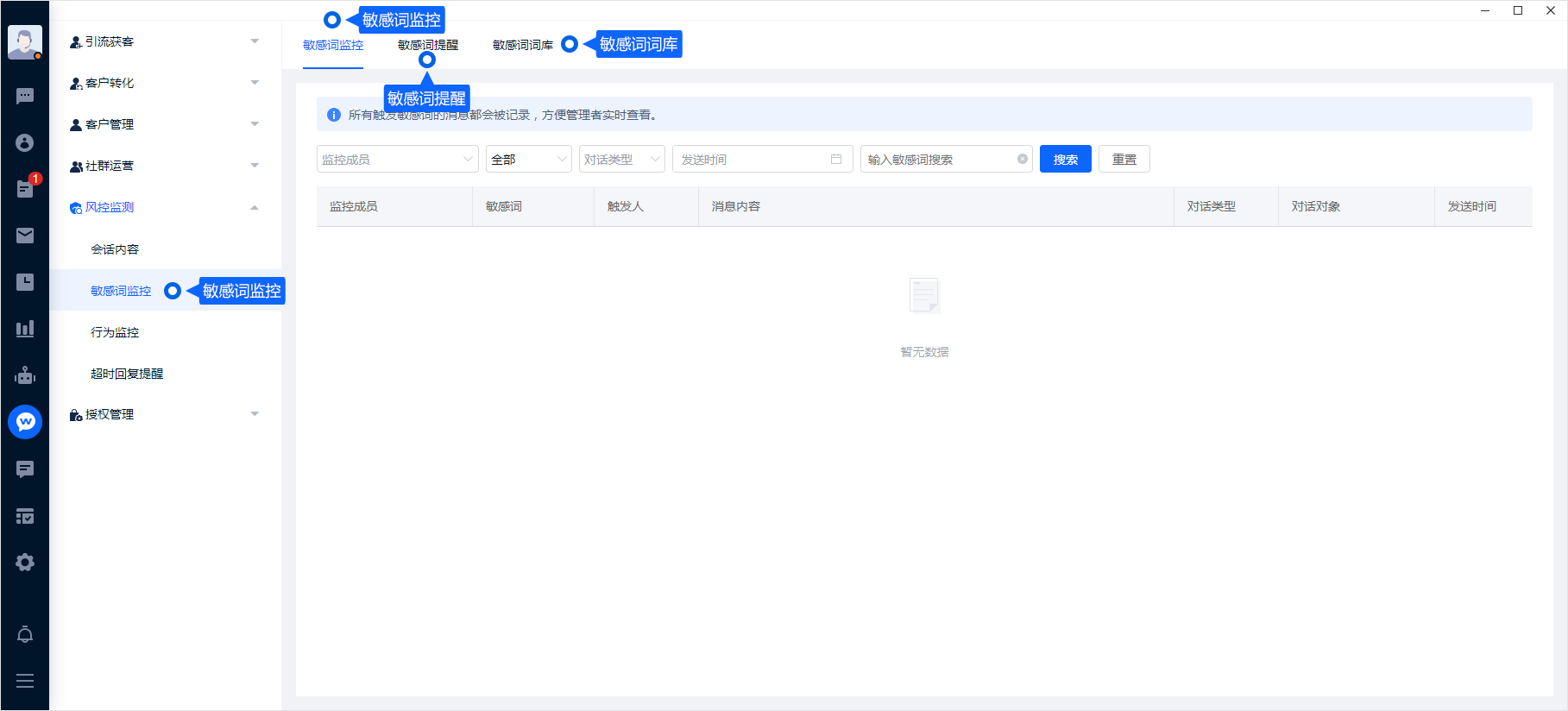Open the bar chart statistics icon
This screenshot has width=1568, height=711.
pyautogui.click(x=25, y=329)
